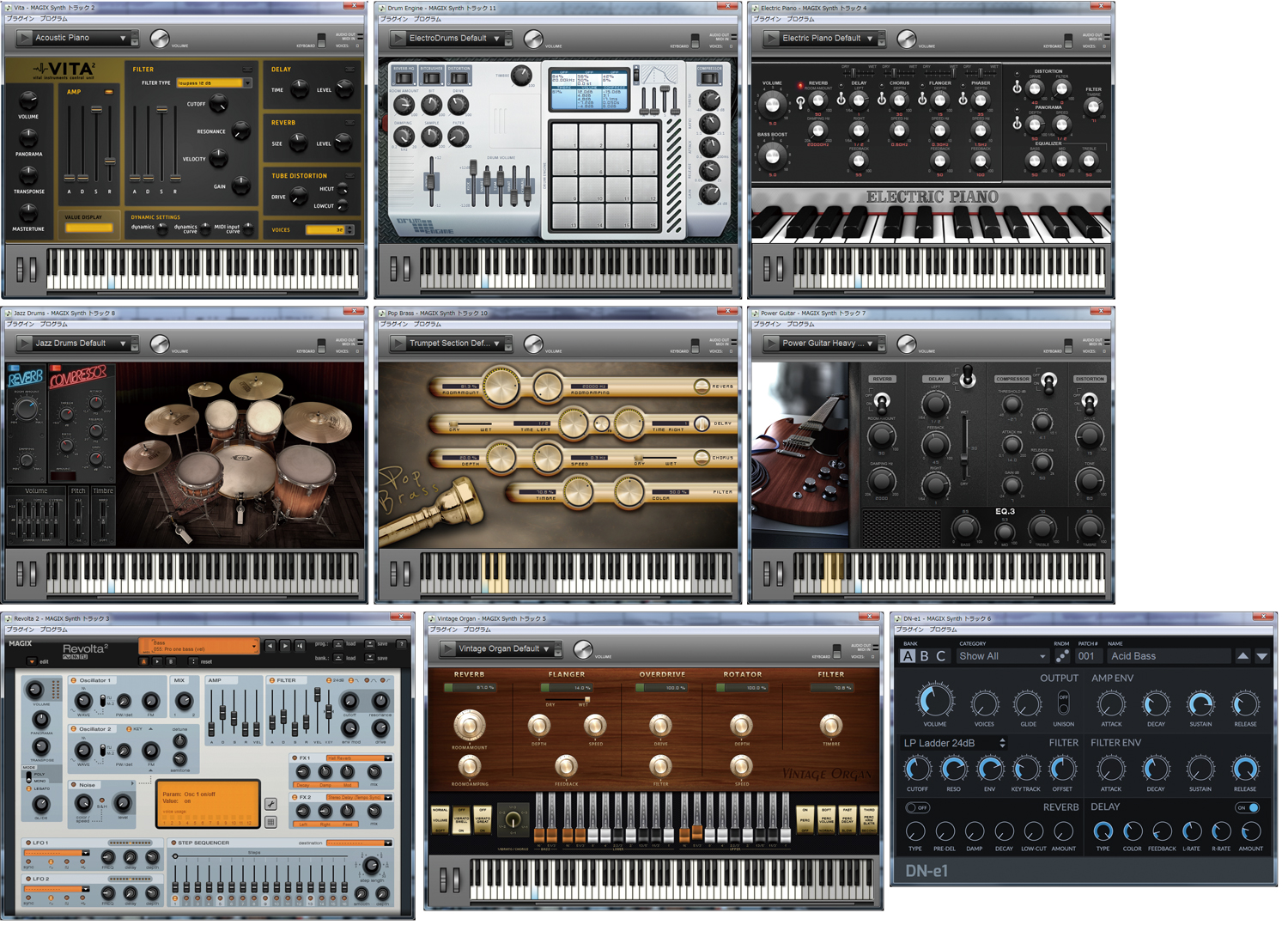Select bank B in DN-e1
This screenshot has height=925, width=1288.
click(924, 656)
